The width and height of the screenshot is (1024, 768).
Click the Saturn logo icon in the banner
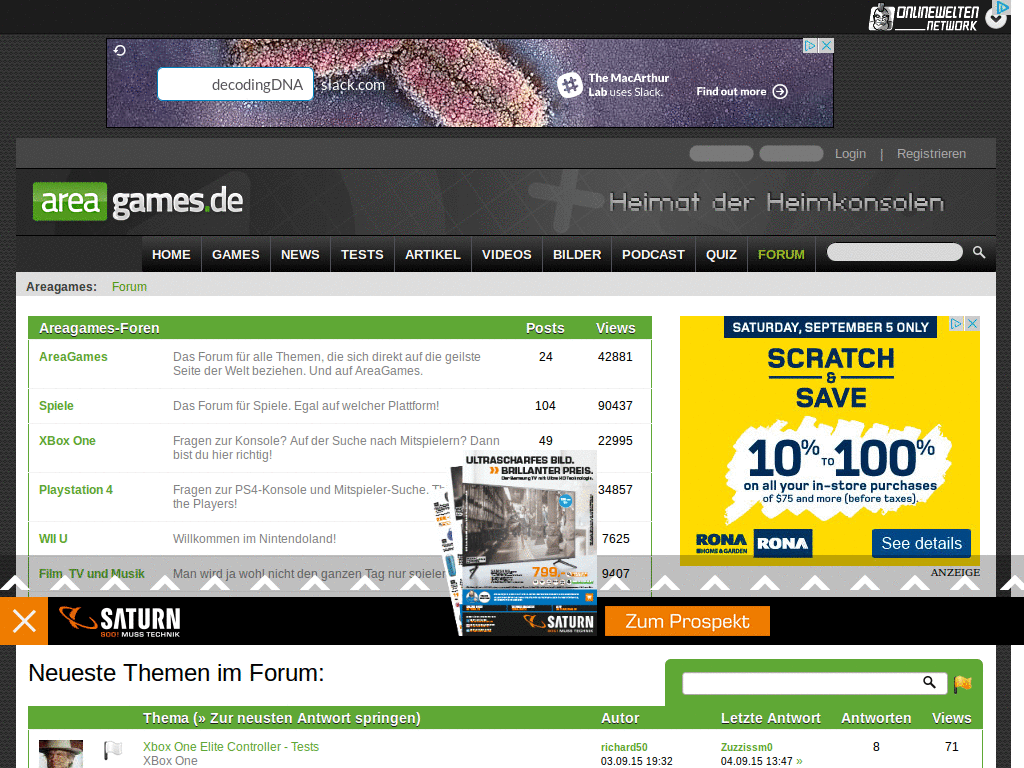tap(73, 620)
